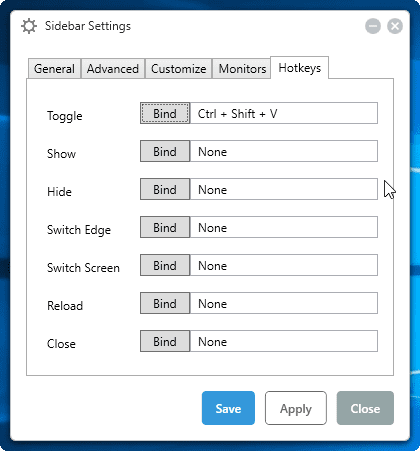This screenshot has width=420, height=451.
Task: Close the Sidebar Settings window via X icon
Action: coord(395,26)
